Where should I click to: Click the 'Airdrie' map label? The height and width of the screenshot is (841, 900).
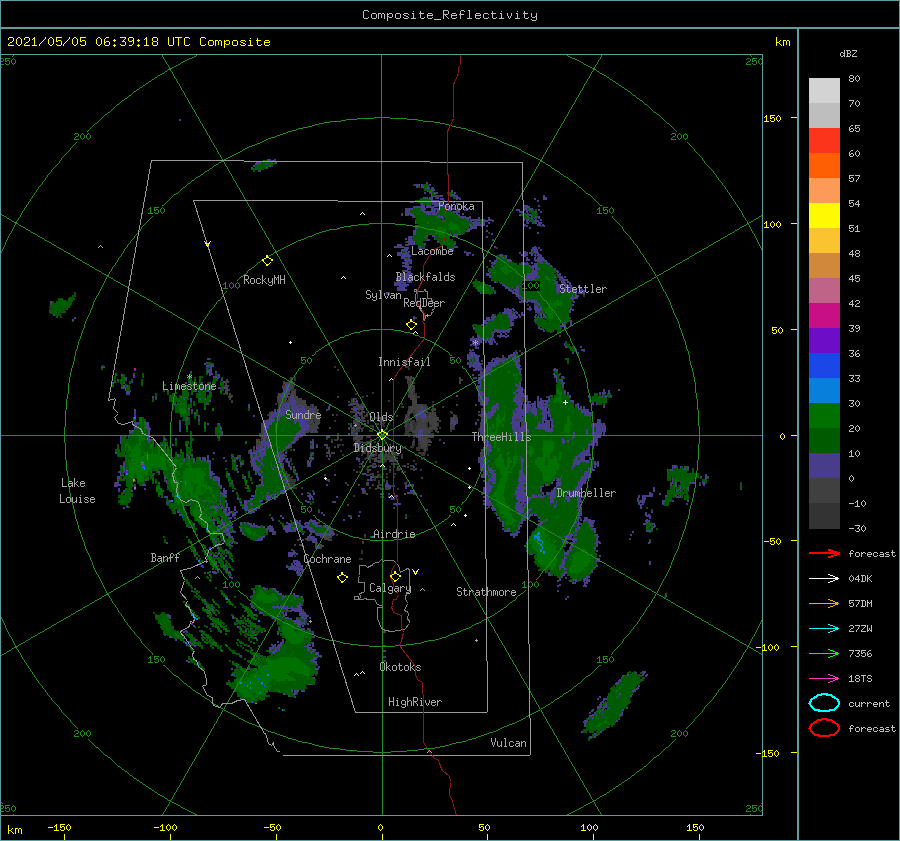(394, 534)
